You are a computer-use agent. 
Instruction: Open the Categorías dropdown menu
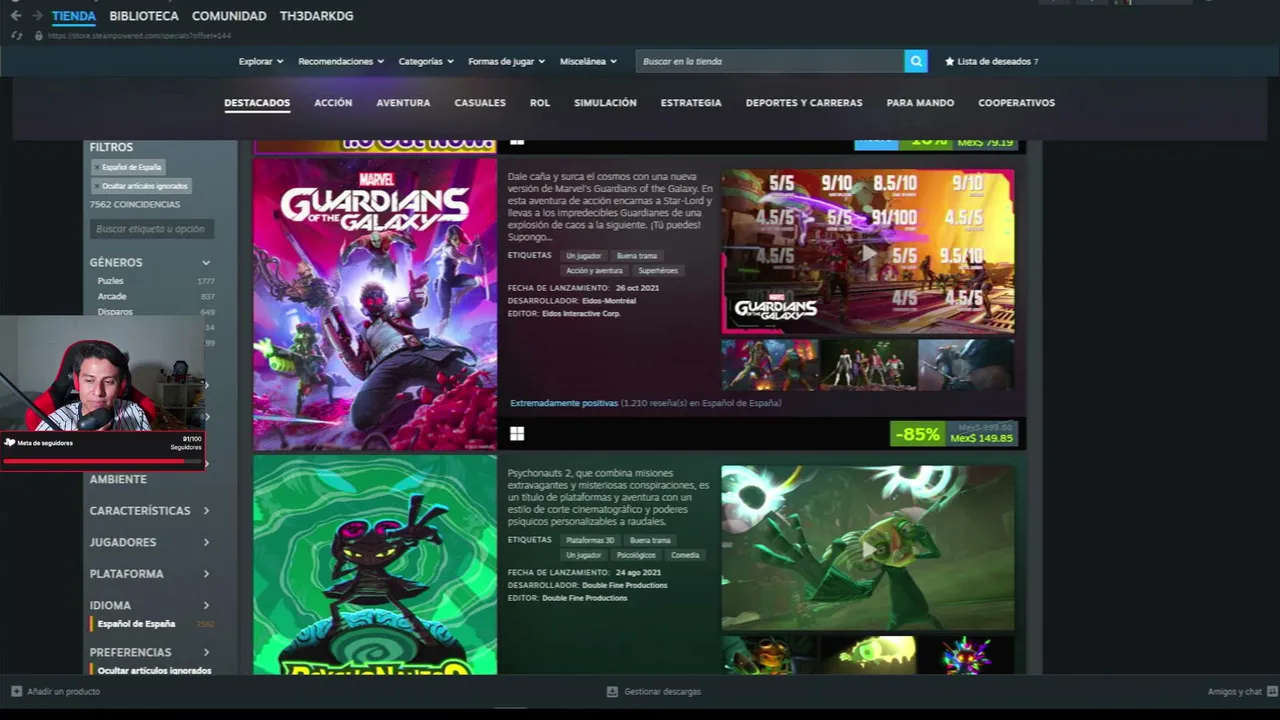426,62
